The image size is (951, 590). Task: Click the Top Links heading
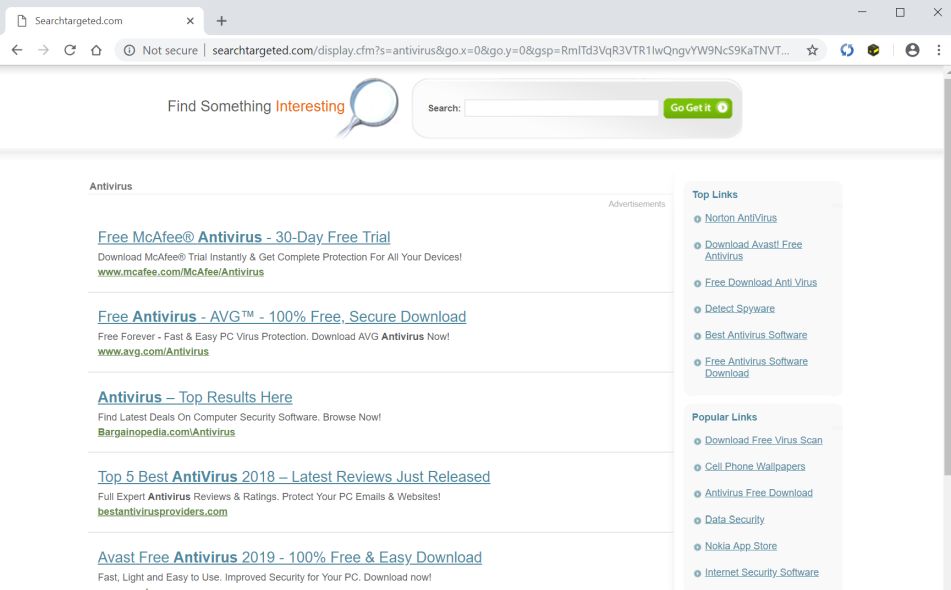pyautogui.click(x=714, y=195)
